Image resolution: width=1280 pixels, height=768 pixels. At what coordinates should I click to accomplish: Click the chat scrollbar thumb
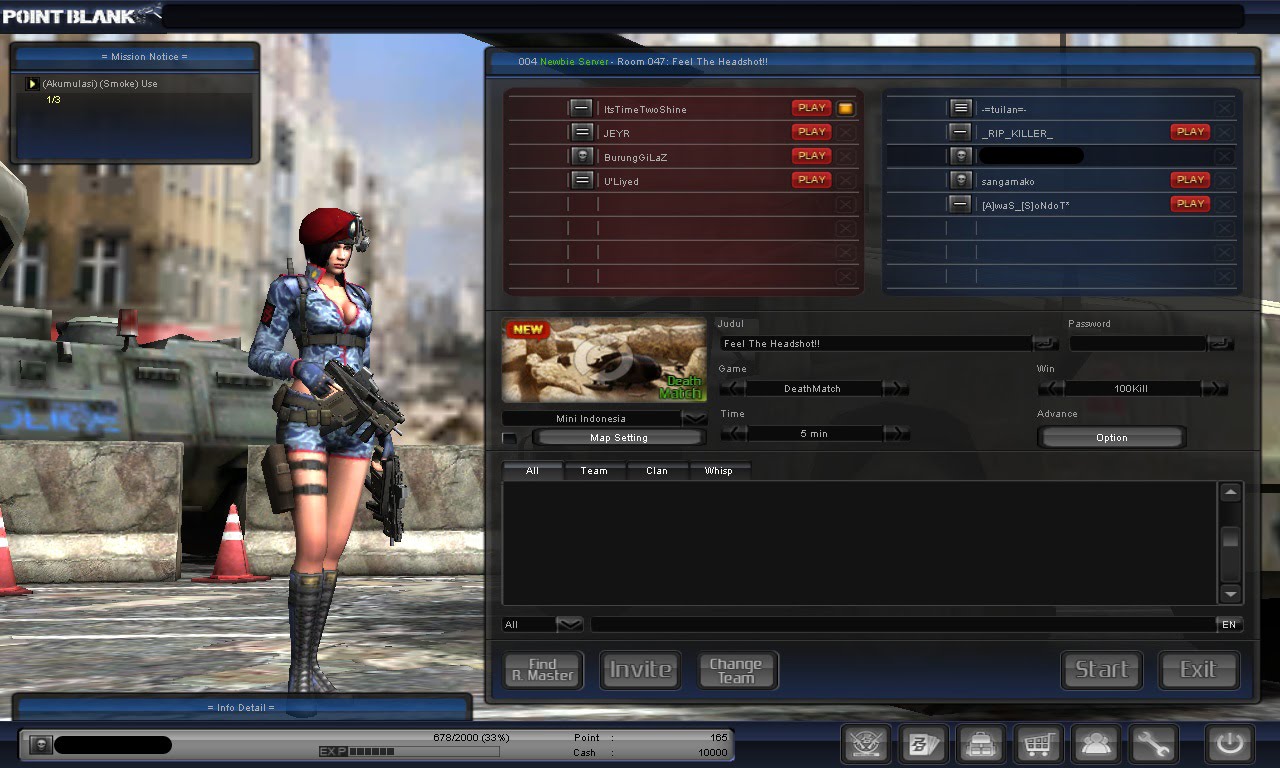(1231, 536)
